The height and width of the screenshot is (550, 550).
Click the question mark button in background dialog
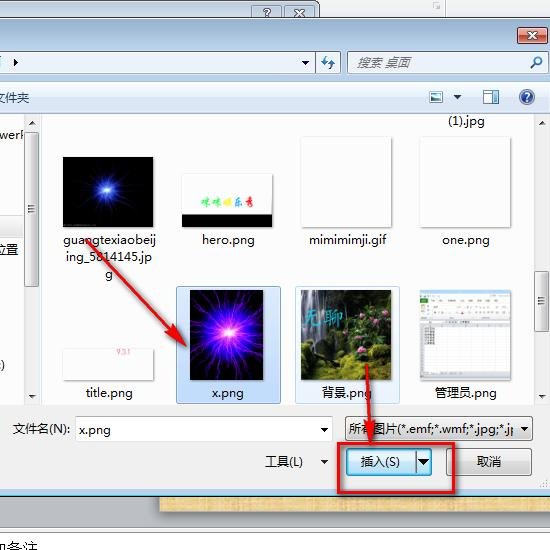tap(267, 12)
